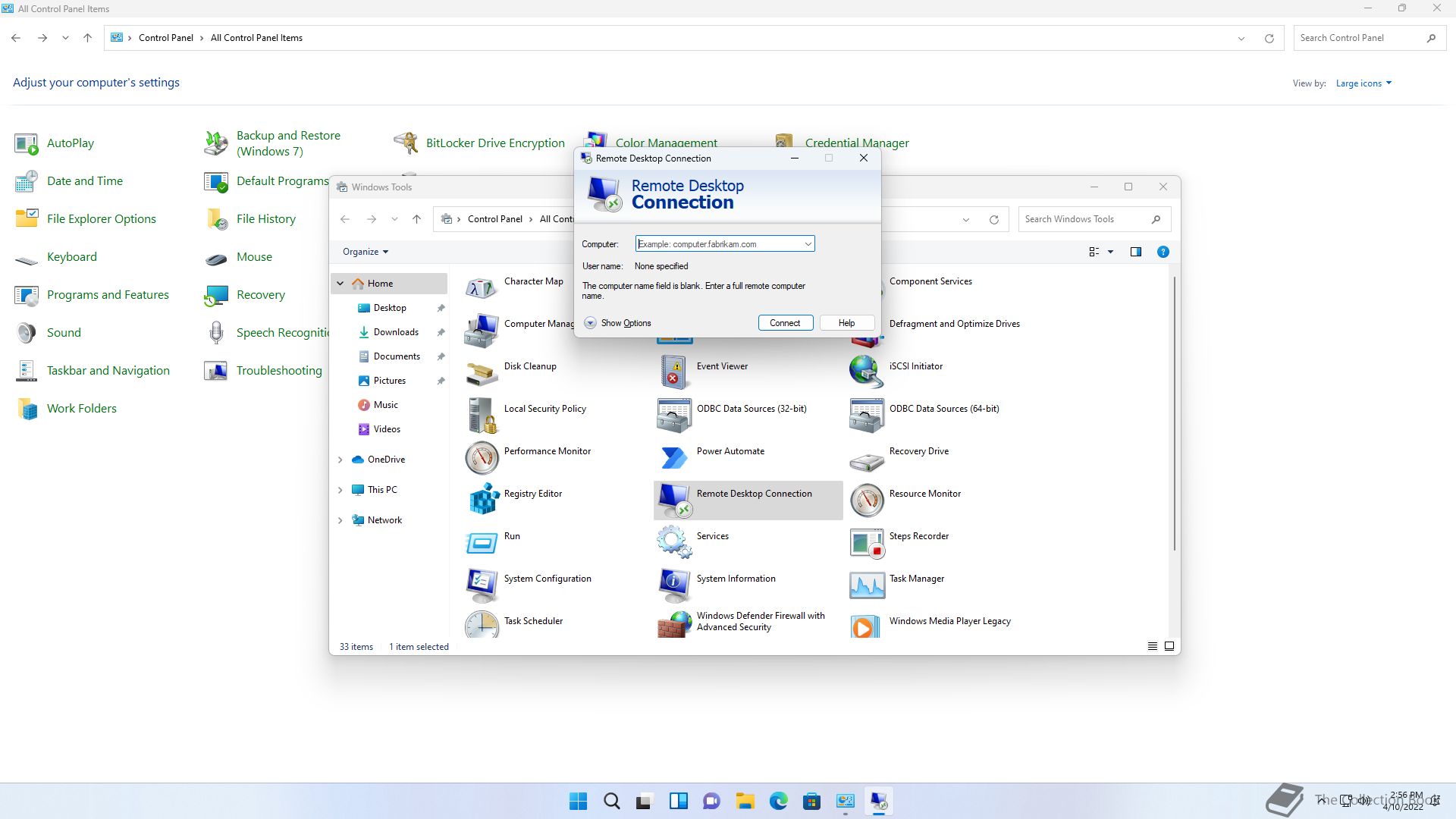Screen dimensions: 1456x819
Task: Open Microsoft Edge from taskbar
Action: [778, 801]
